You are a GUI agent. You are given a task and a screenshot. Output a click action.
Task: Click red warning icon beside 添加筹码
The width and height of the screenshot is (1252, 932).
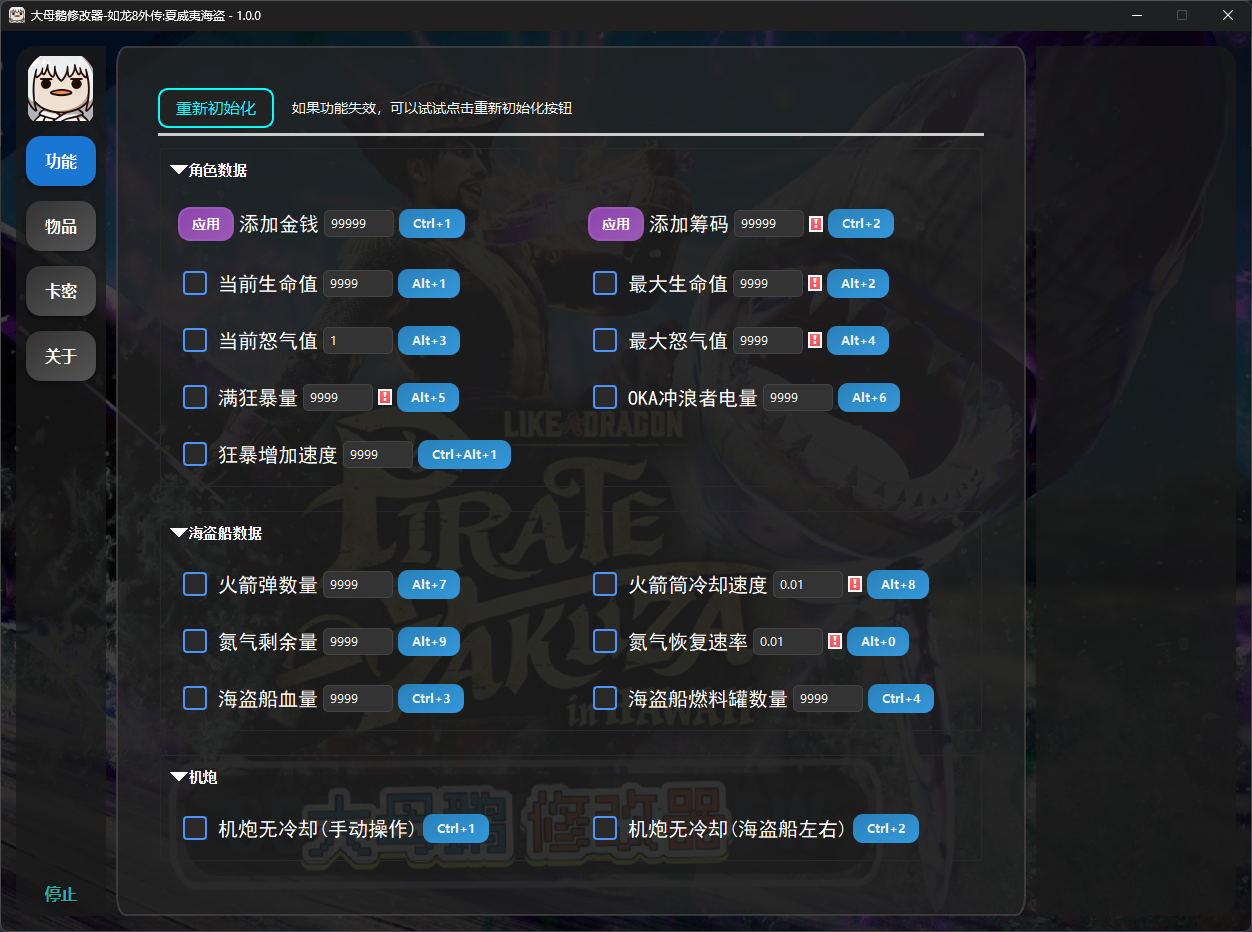click(x=816, y=224)
